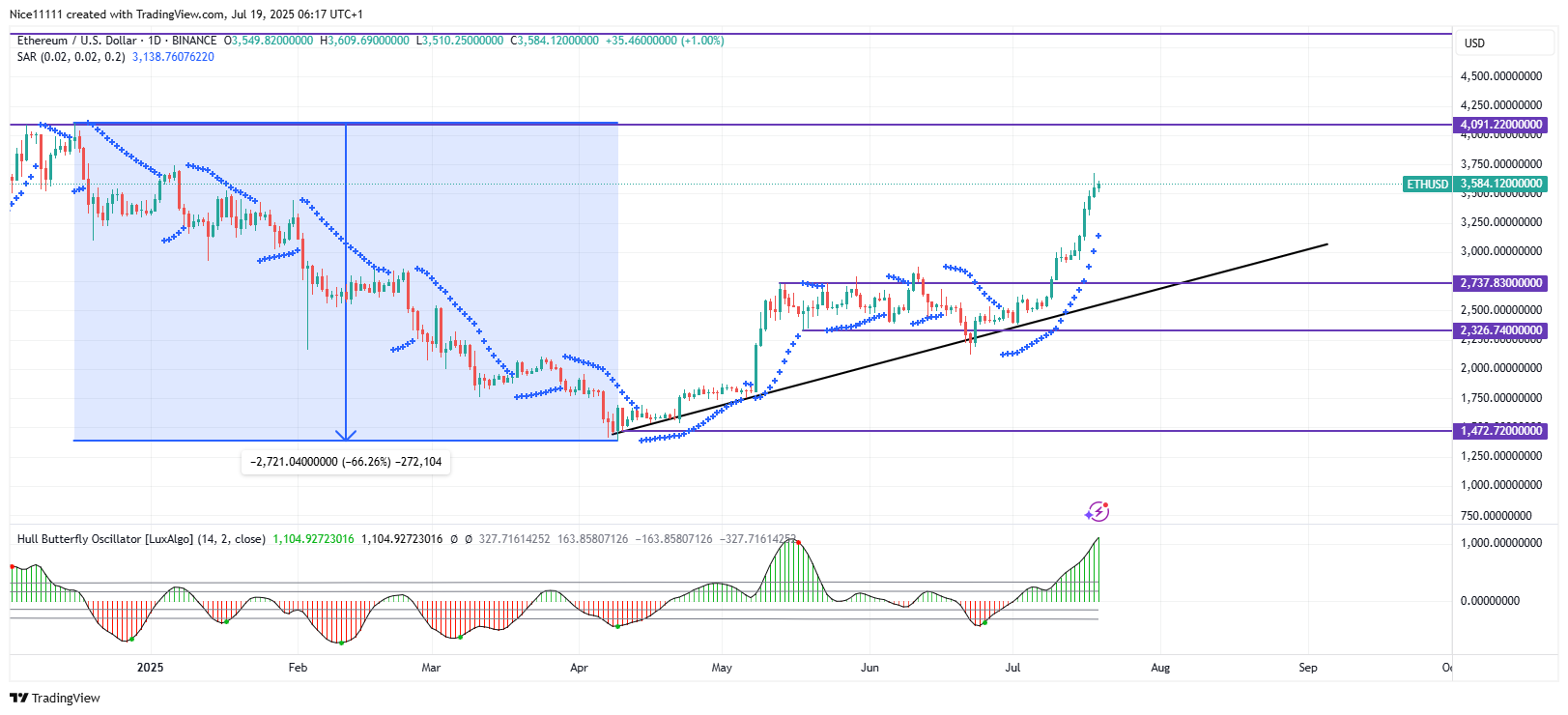This screenshot has width=1568, height=715.
Task: Click the Sep label on time axis
Action: tap(1307, 668)
